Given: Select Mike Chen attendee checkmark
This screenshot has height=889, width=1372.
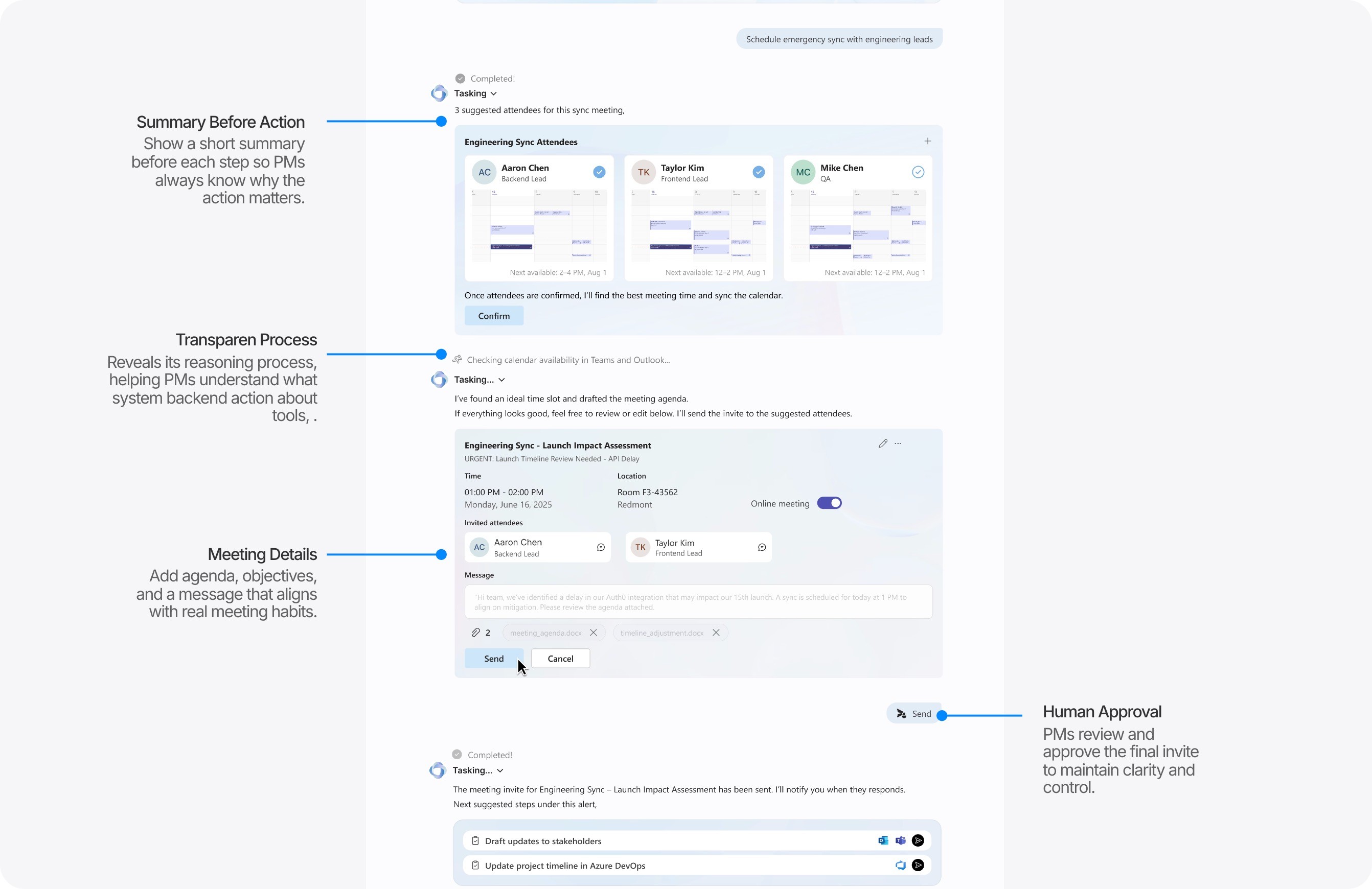Looking at the screenshot, I should (x=918, y=172).
